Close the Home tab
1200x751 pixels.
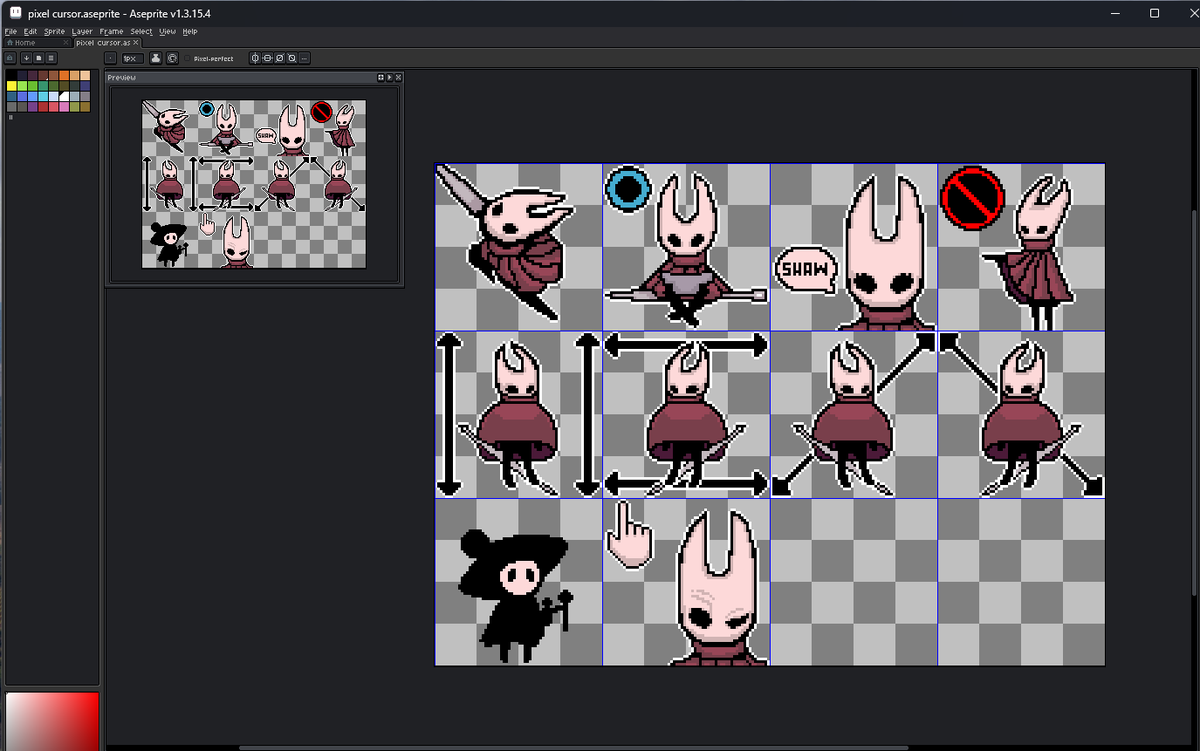tap(66, 43)
